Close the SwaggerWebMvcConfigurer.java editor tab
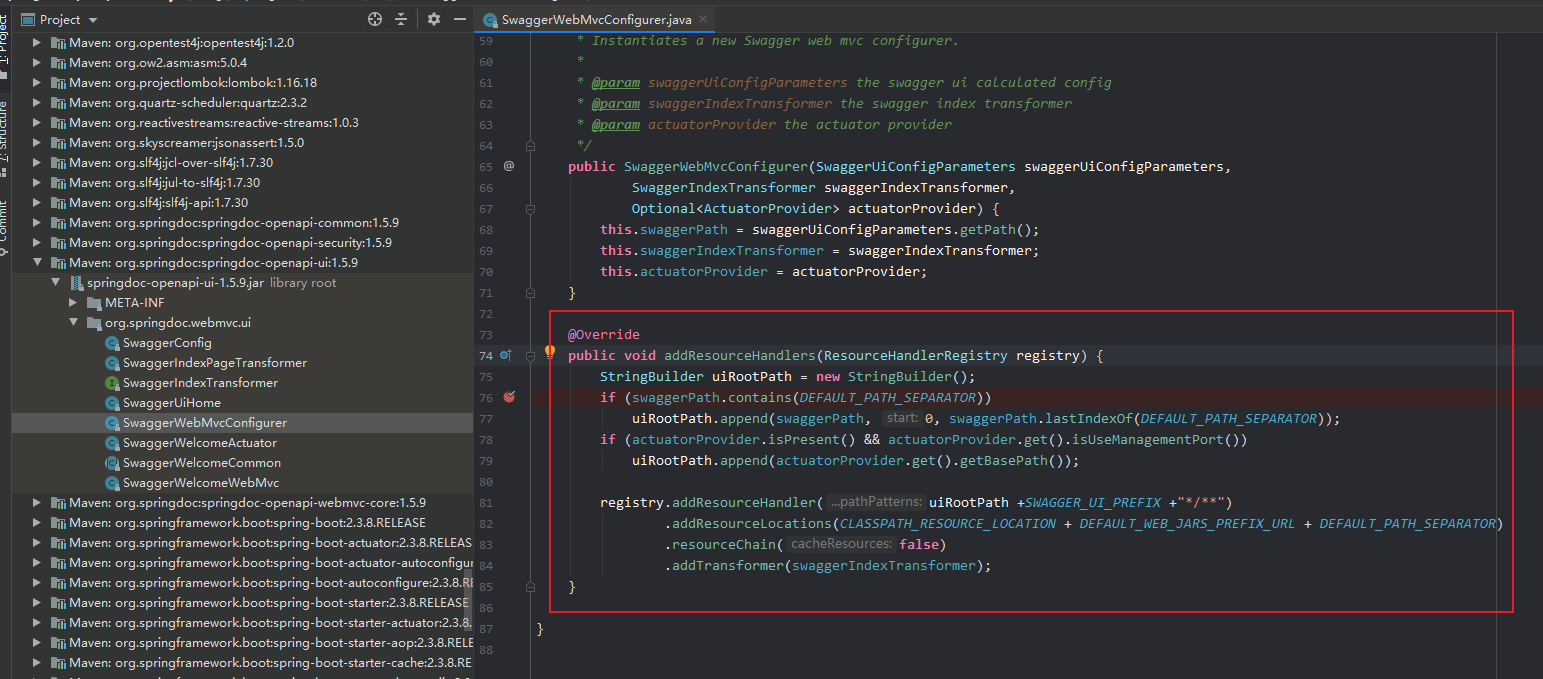 click(x=703, y=19)
